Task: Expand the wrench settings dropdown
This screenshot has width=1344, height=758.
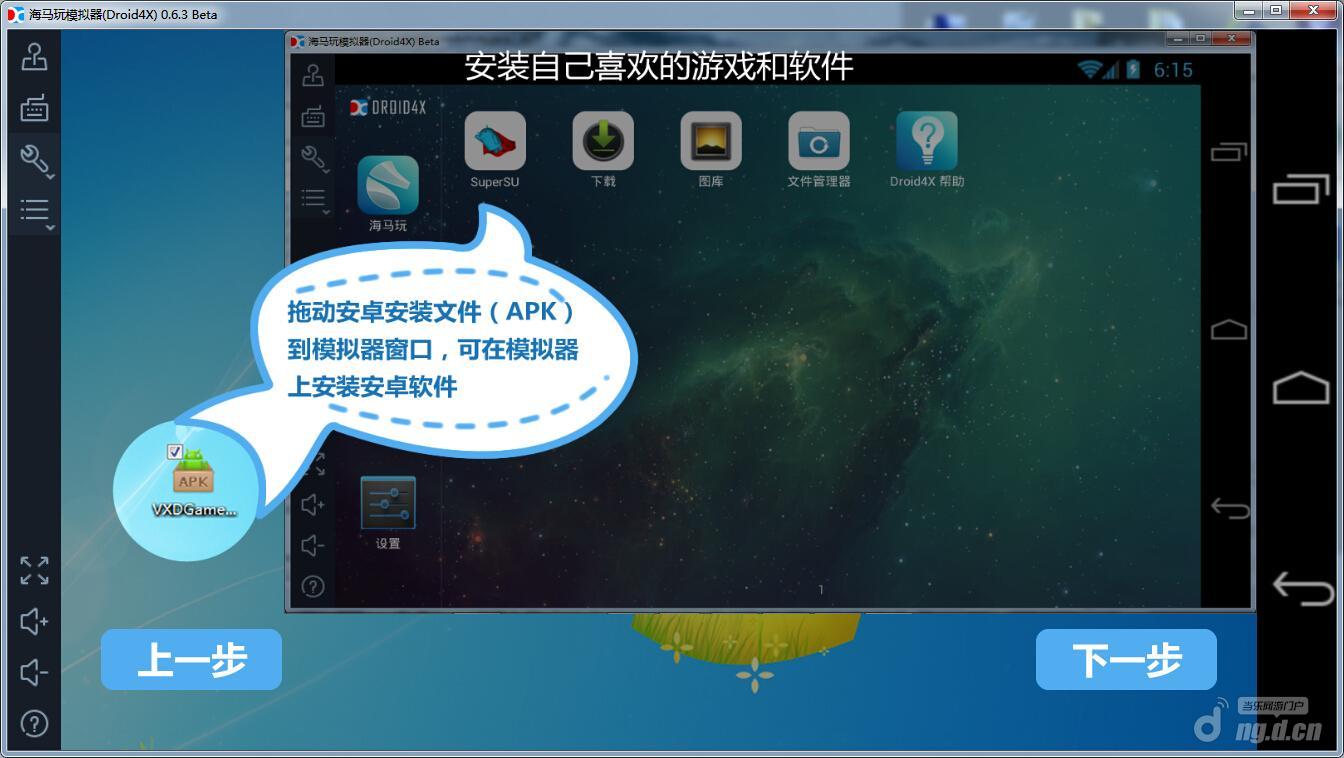Action: (34, 160)
